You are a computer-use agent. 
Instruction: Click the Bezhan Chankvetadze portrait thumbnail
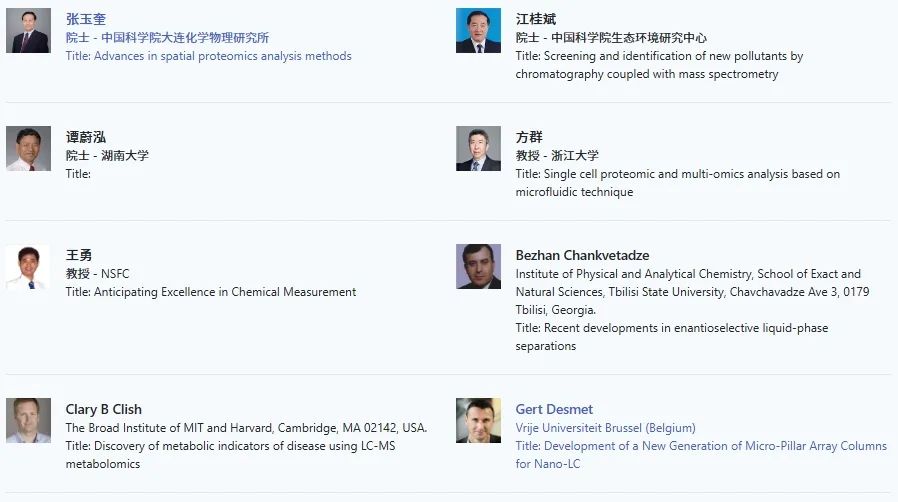coord(478,267)
